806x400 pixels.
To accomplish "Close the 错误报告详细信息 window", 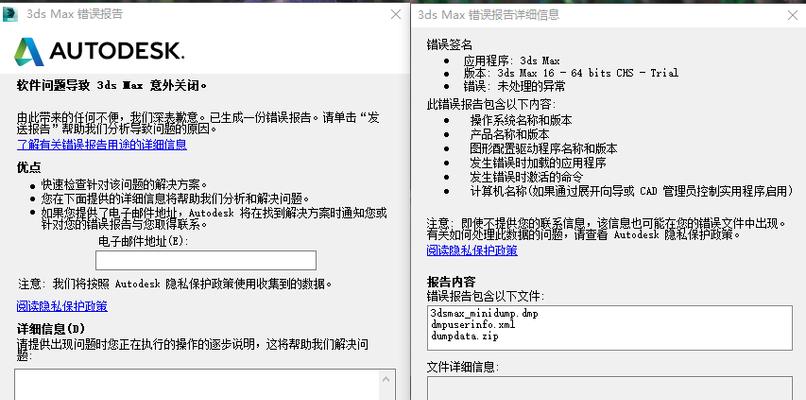I will click(x=793, y=15).
